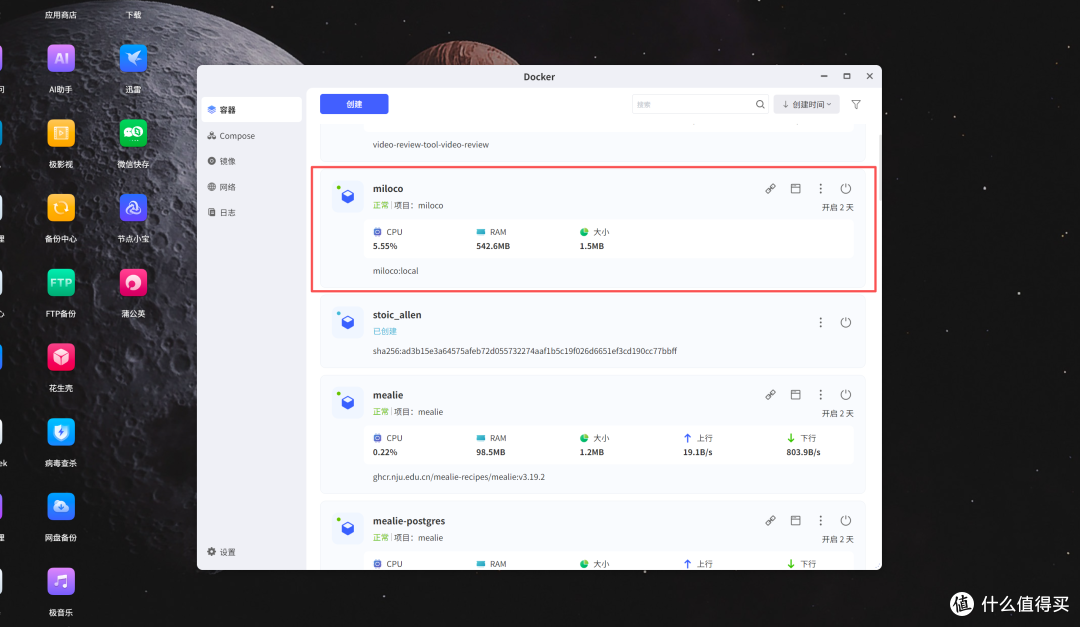
Task: Click the miloco:local image label
Action: point(395,271)
